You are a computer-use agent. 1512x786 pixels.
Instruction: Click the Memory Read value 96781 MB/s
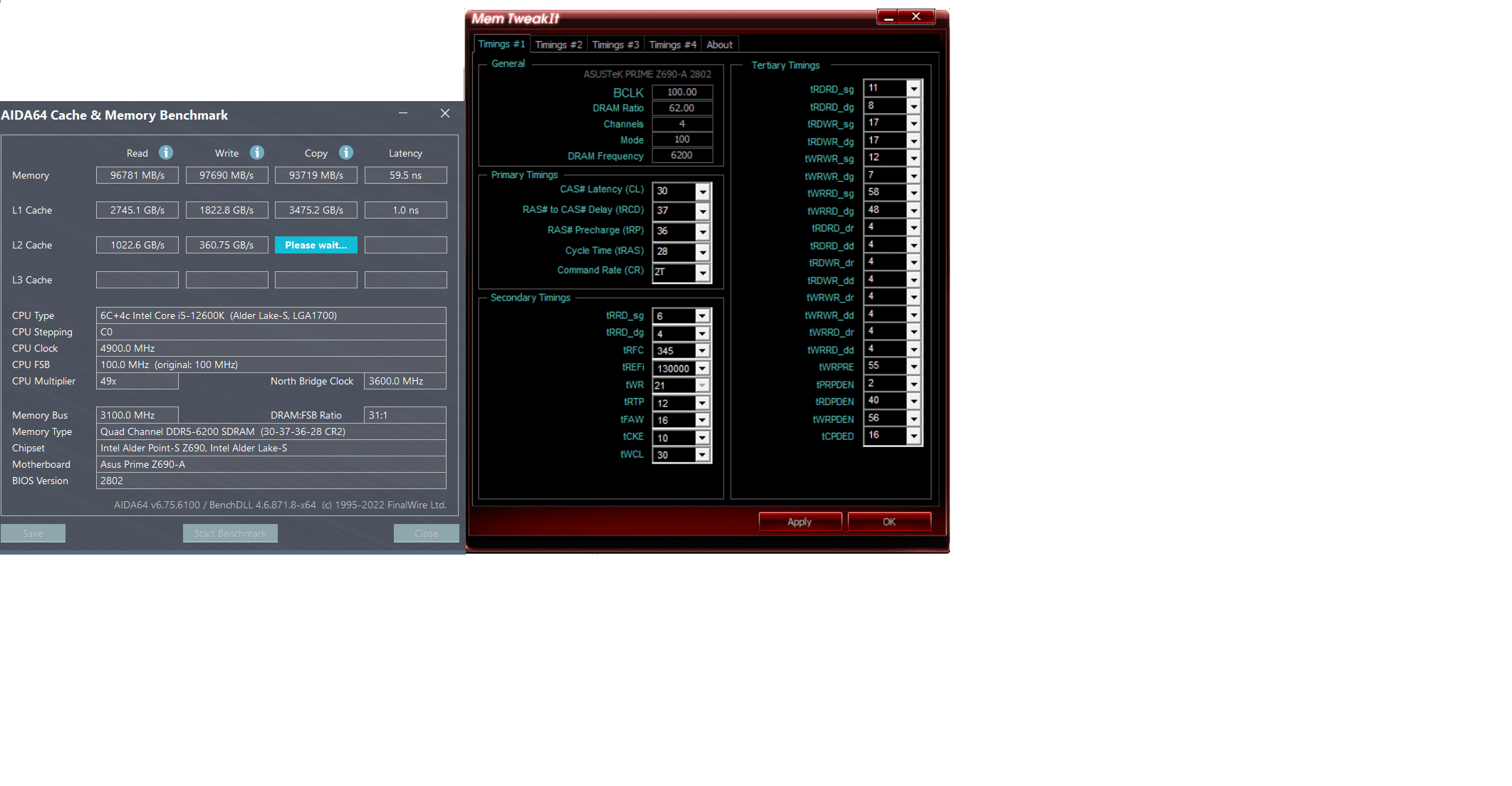137,175
